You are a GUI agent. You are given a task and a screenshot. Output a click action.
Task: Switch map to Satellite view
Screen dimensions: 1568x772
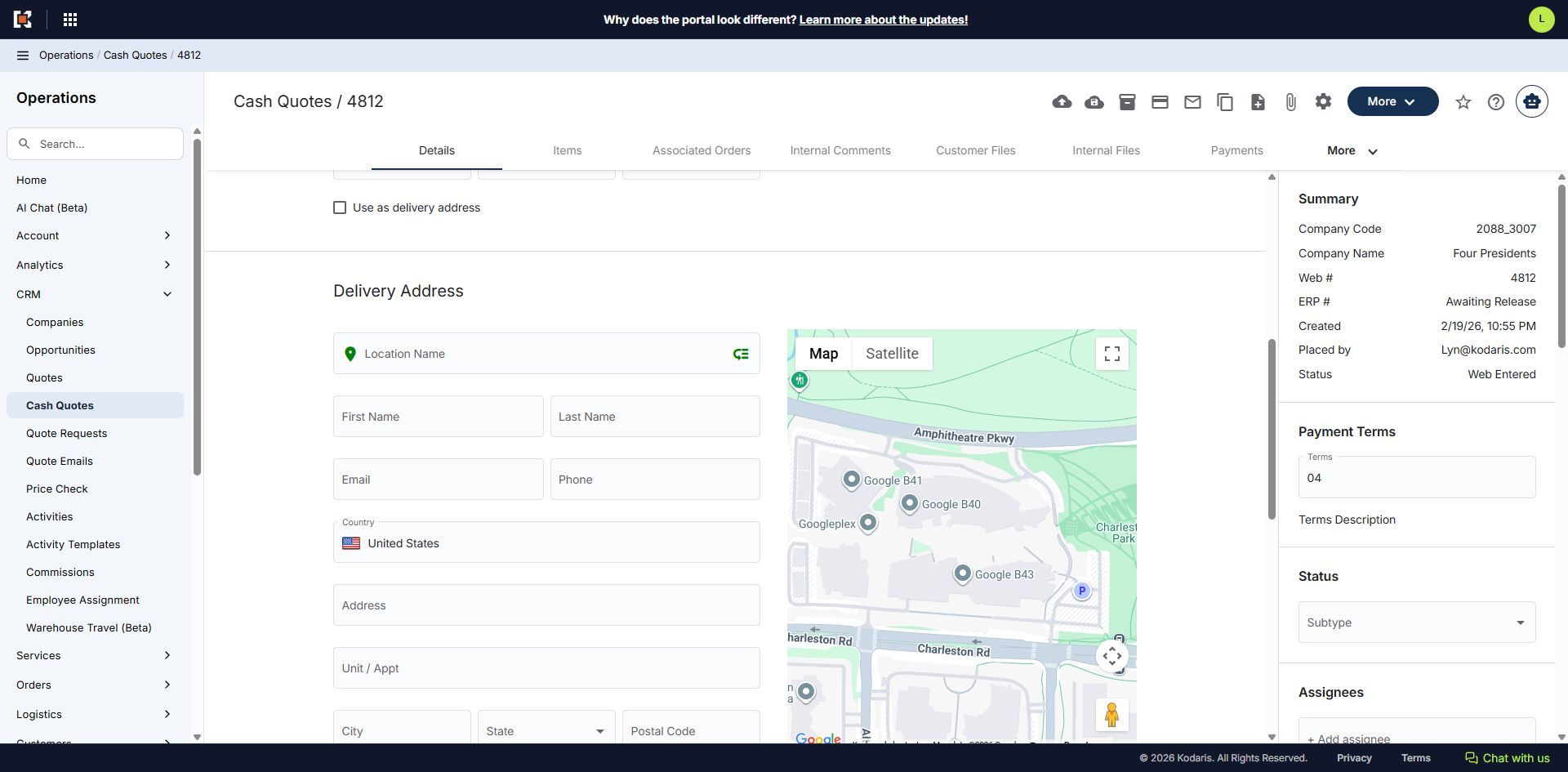pyautogui.click(x=892, y=354)
